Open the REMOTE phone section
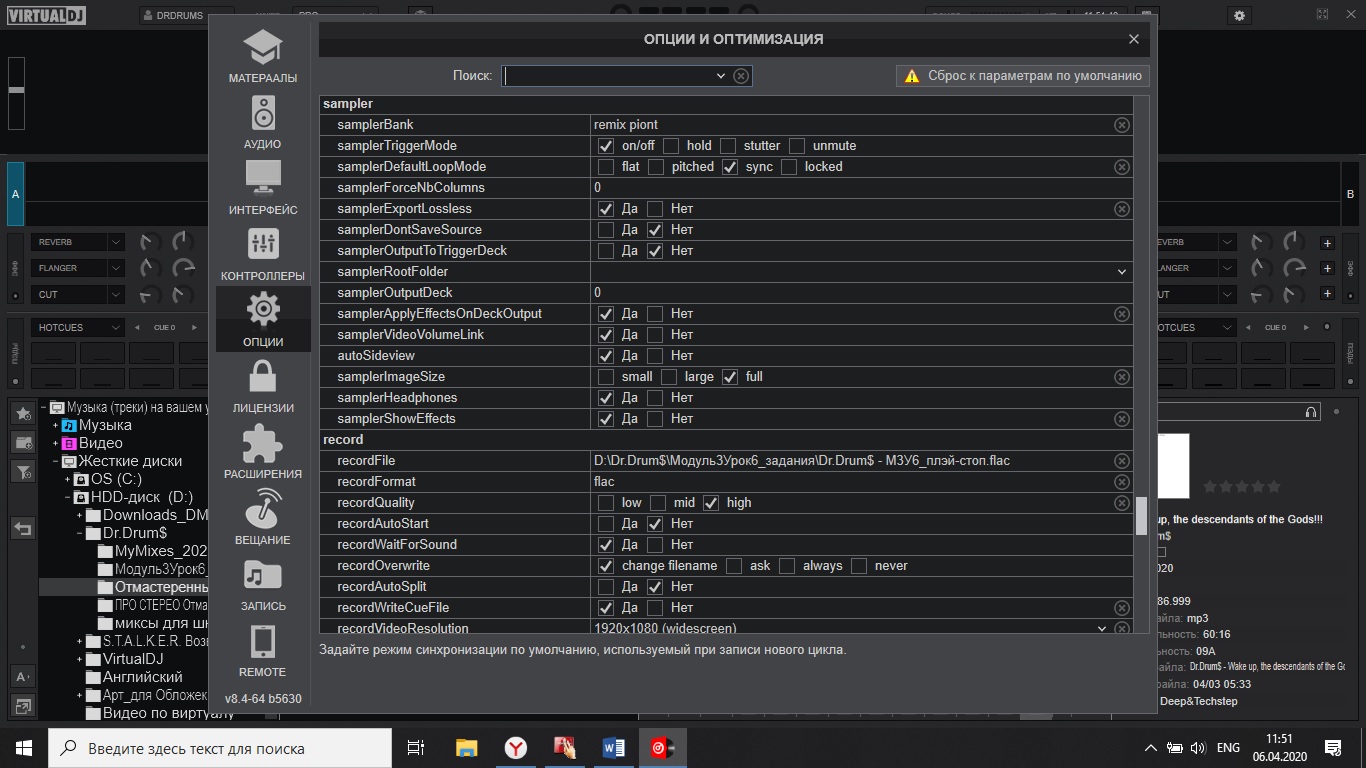 coord(263,650)
